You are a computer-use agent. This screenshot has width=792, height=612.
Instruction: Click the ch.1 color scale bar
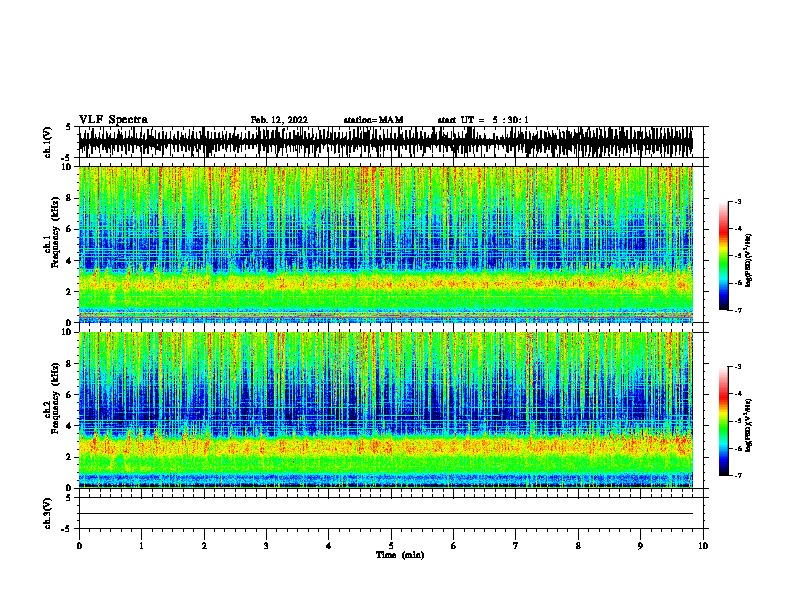coord(724,256)
